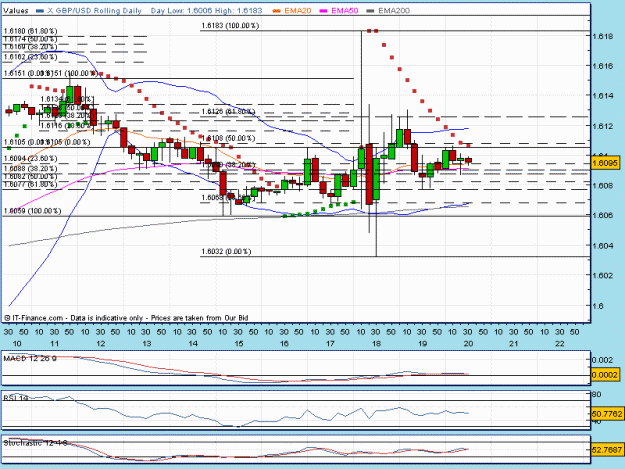This screenshot has width=625, height=469.
Task: Click the 1.602 price axis label
Action: click(x=602, y=276)
